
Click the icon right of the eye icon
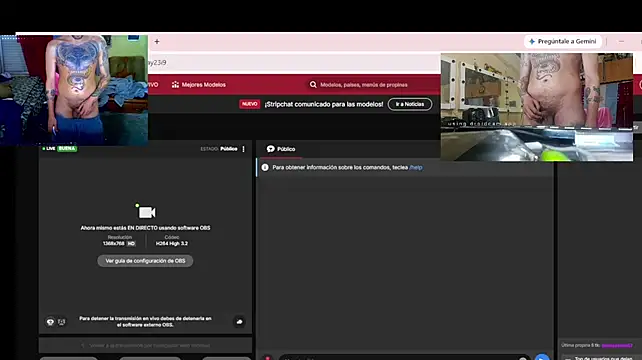click(x=61, y=322)
